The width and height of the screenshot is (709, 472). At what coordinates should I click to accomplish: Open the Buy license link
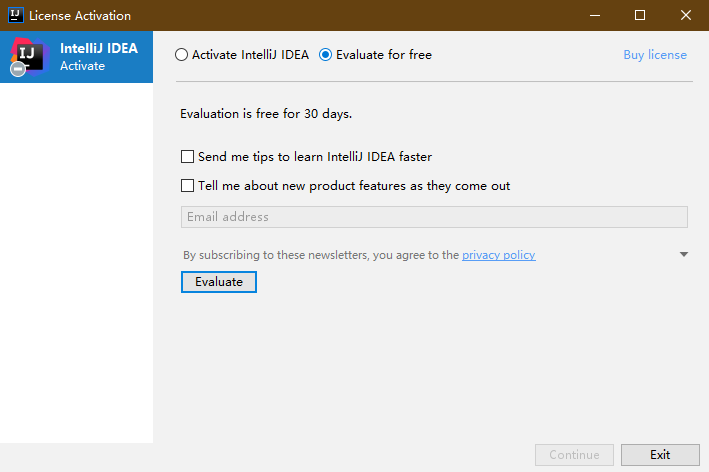click(x=655, y=55)
